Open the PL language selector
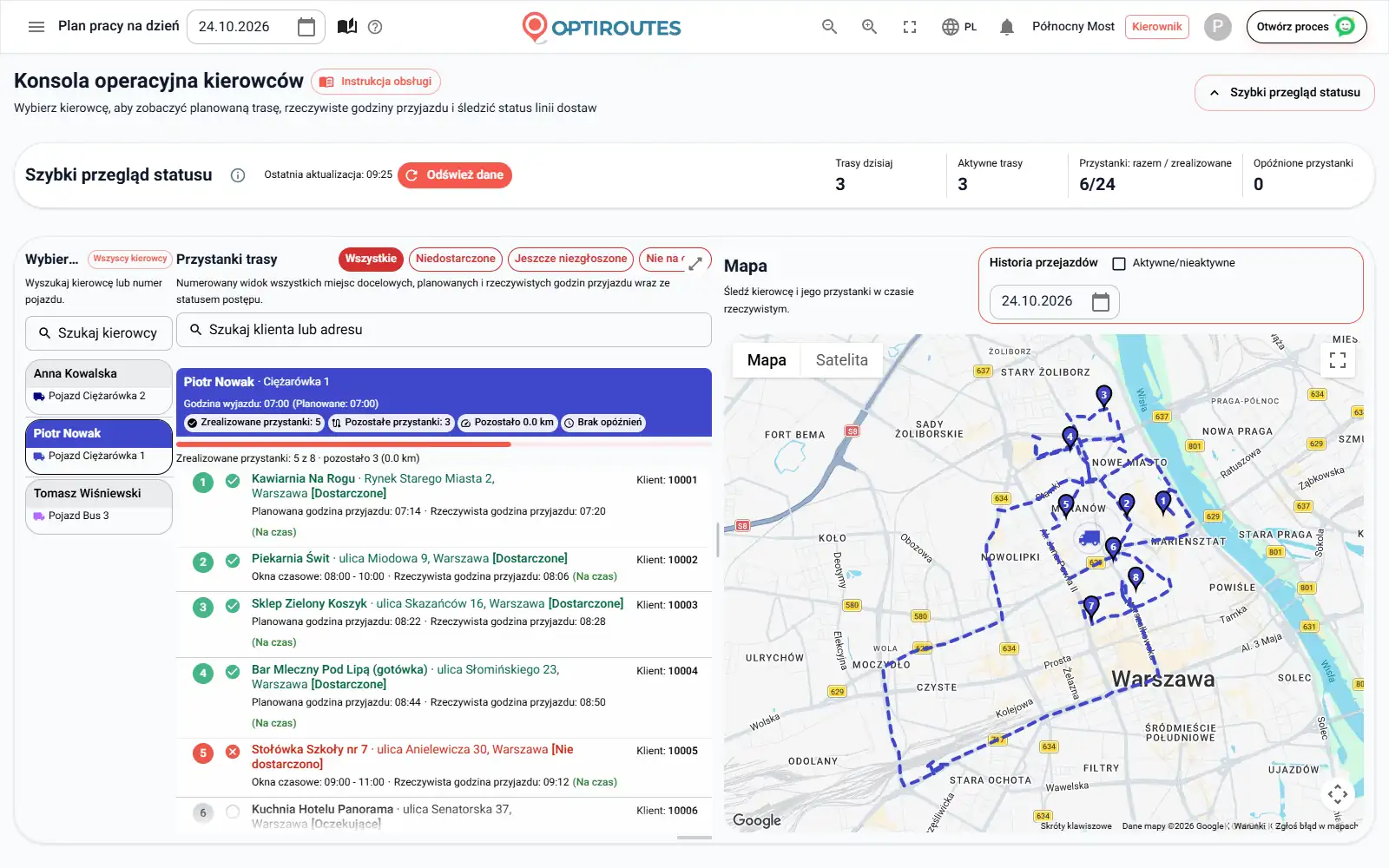Viewport: 1389px width, 868px height. click(959, 27)
